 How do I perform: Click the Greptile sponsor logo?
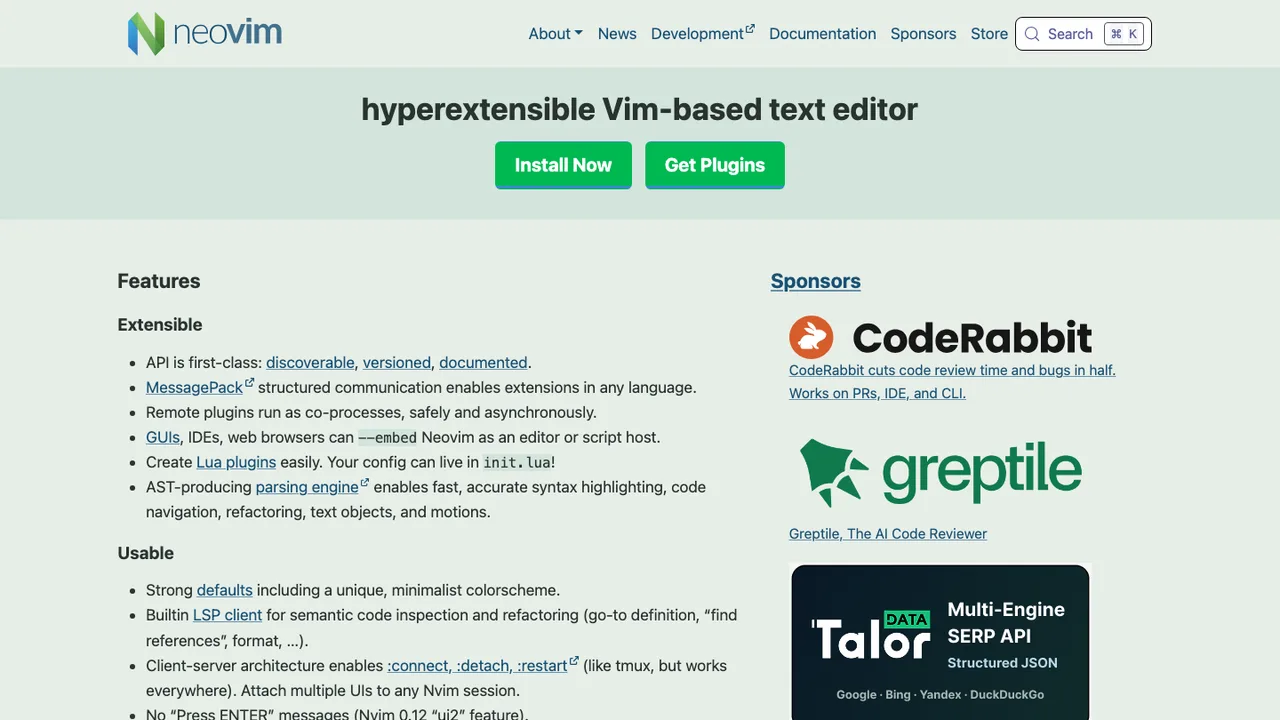coord(940,472)
